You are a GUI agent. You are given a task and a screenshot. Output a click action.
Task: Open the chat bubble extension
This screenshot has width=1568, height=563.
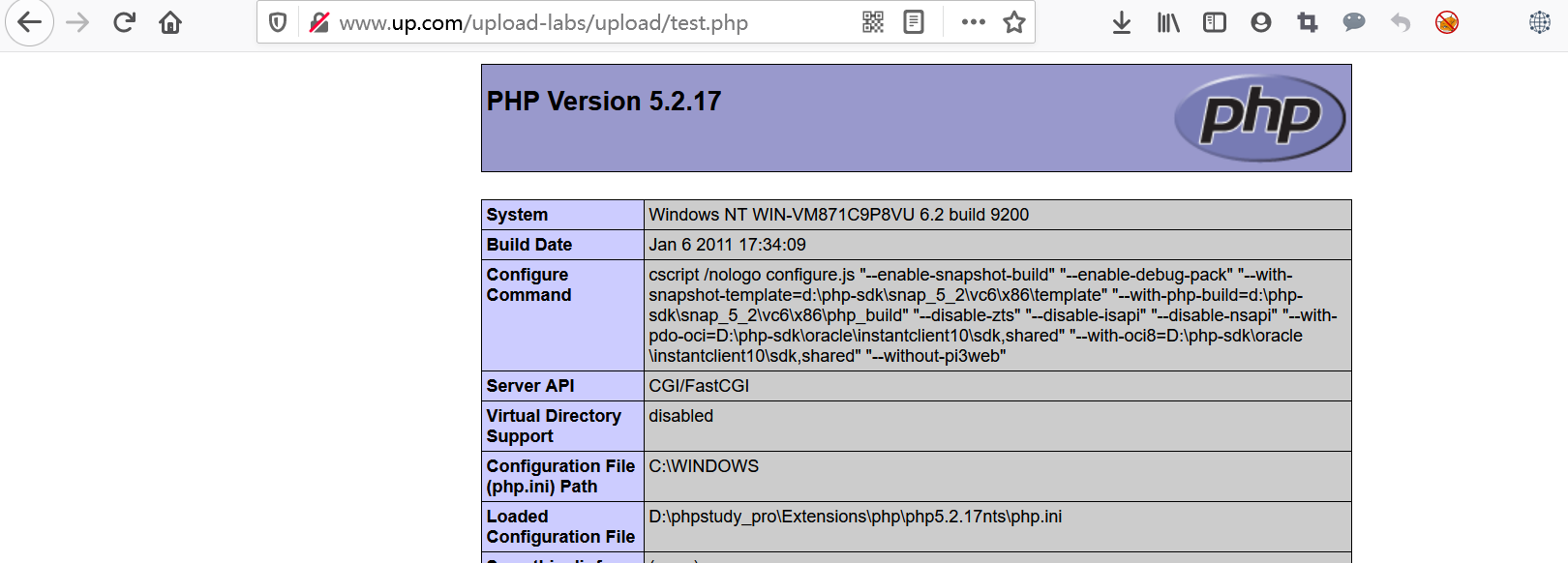click(x=1354, y=22)
